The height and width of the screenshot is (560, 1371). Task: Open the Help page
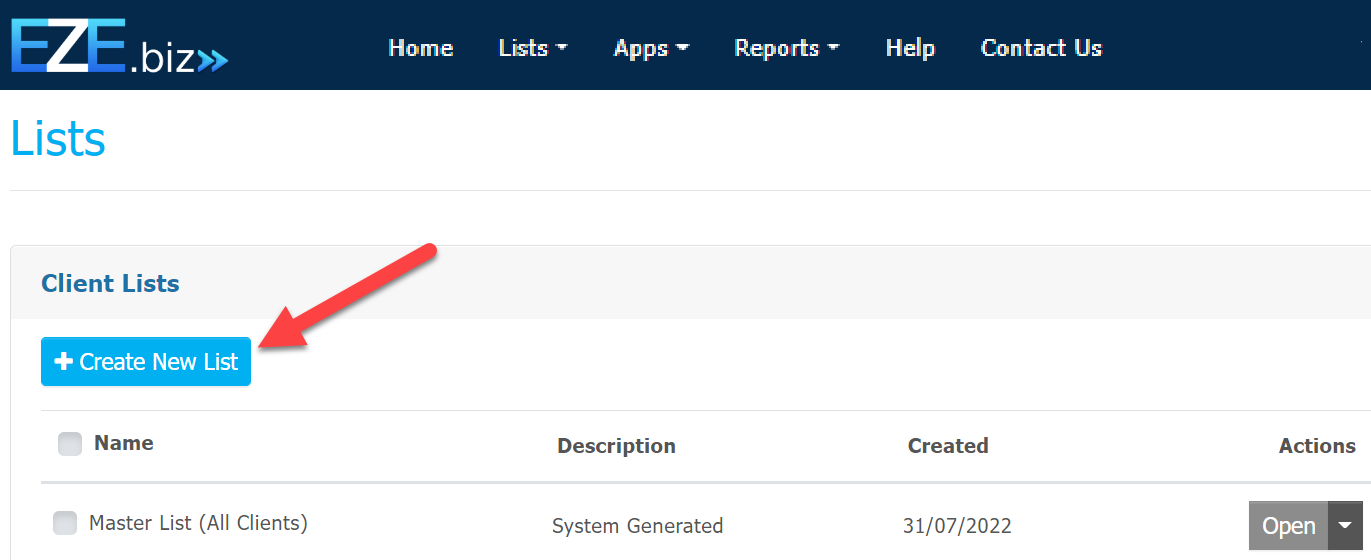(x=910, y=48)
